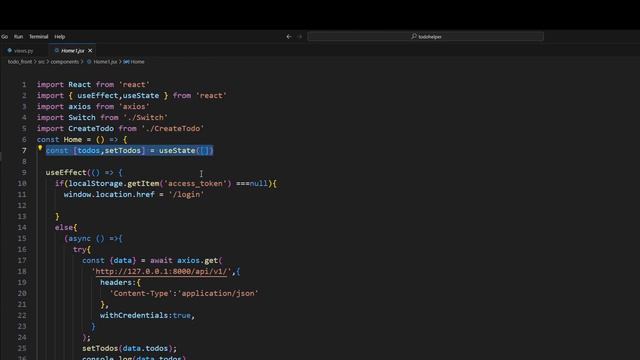Close the Home1.jsx tab
This screenshot has height=360, width=640.
pyautogui.click(x=90, y=51)
